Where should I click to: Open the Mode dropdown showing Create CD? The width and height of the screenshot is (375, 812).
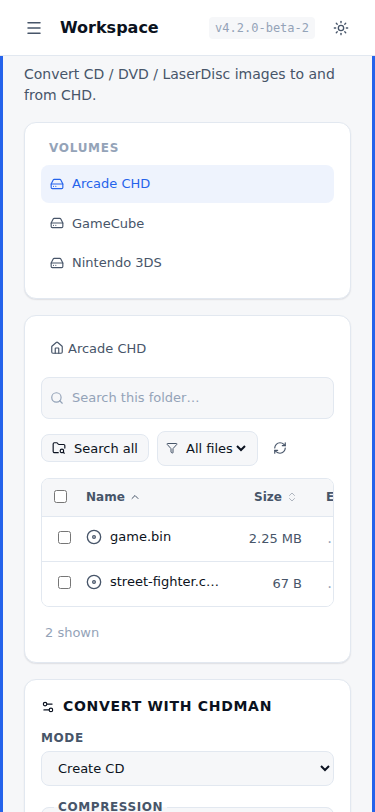188,768
